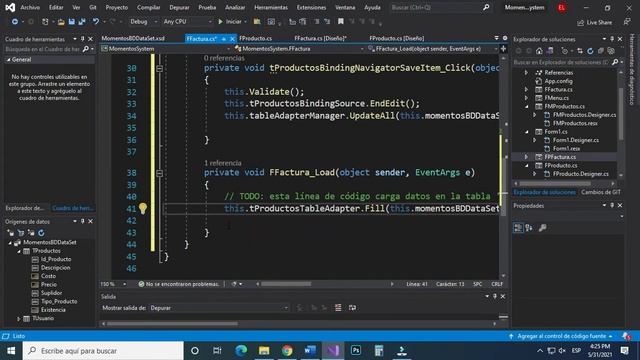
Task: Click the Properties alphabetical sort icon
Action: tap(529, 228)
